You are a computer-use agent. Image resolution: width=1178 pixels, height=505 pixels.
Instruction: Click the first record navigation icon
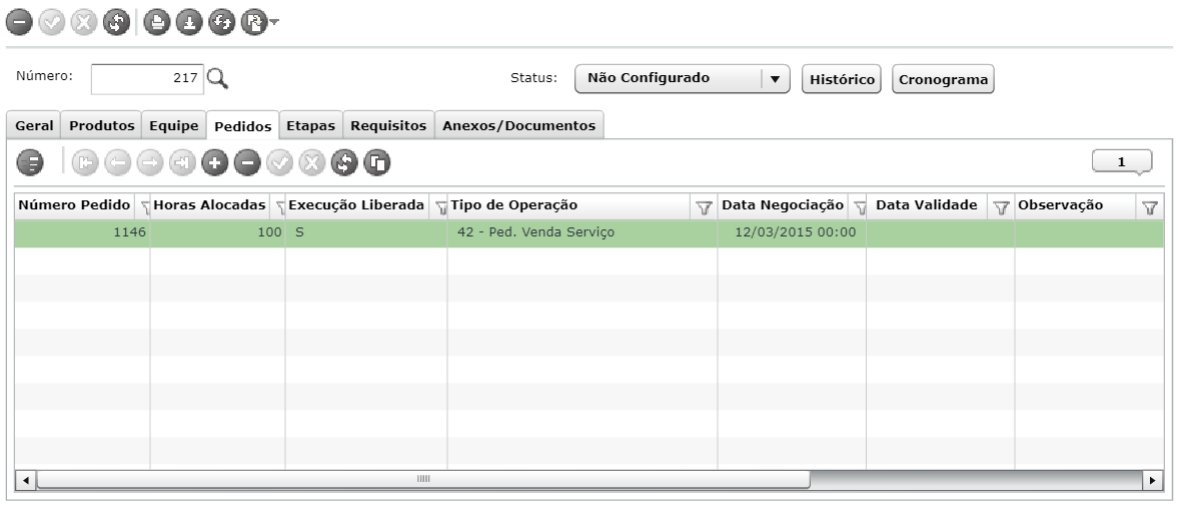click(x=85, y=163)
